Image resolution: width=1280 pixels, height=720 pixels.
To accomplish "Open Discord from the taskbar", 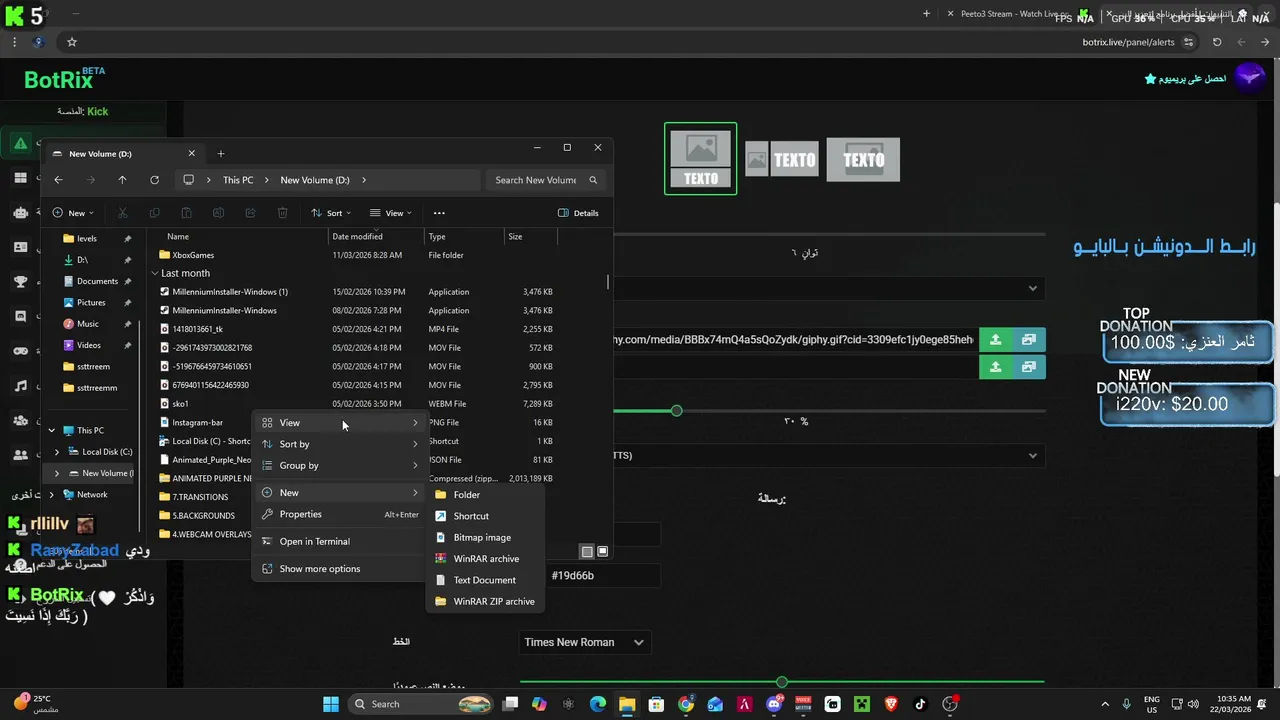I will pyautogui.click(x=774, y=704).
